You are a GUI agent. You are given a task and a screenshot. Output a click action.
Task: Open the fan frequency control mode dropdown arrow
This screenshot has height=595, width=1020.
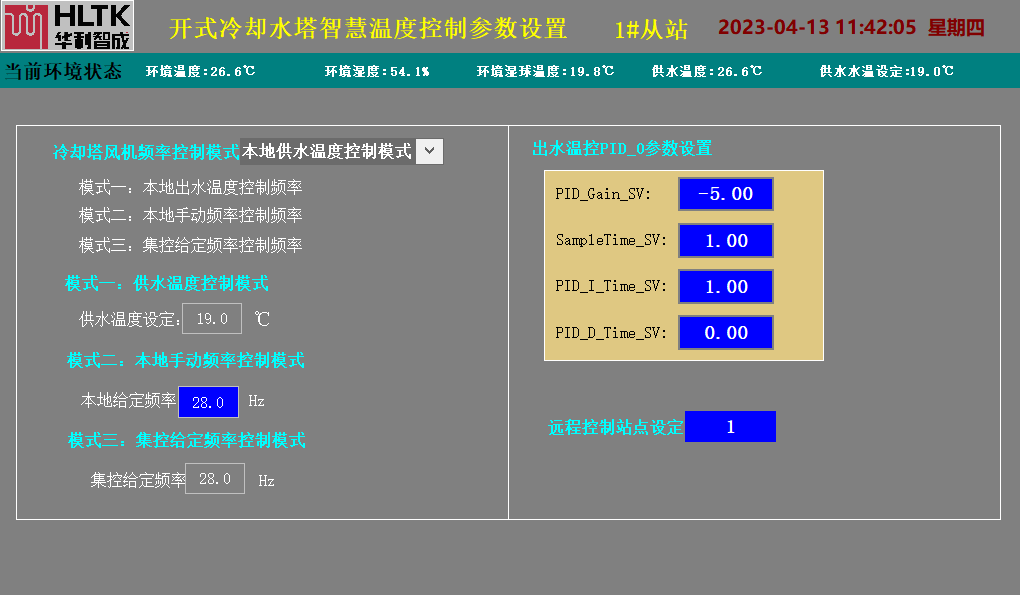[428, 151]
